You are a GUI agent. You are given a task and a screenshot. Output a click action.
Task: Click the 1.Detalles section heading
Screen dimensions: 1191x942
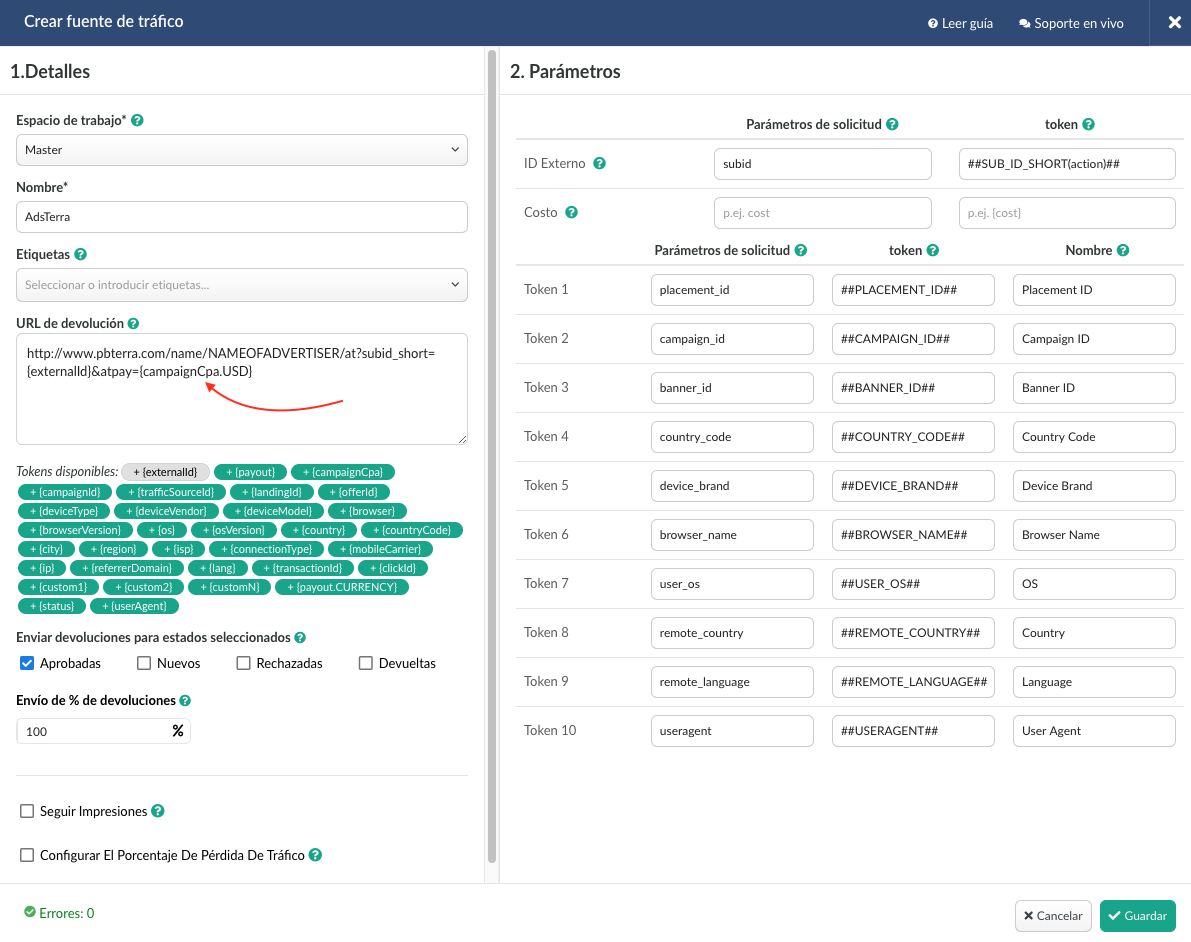click(50, 71)
